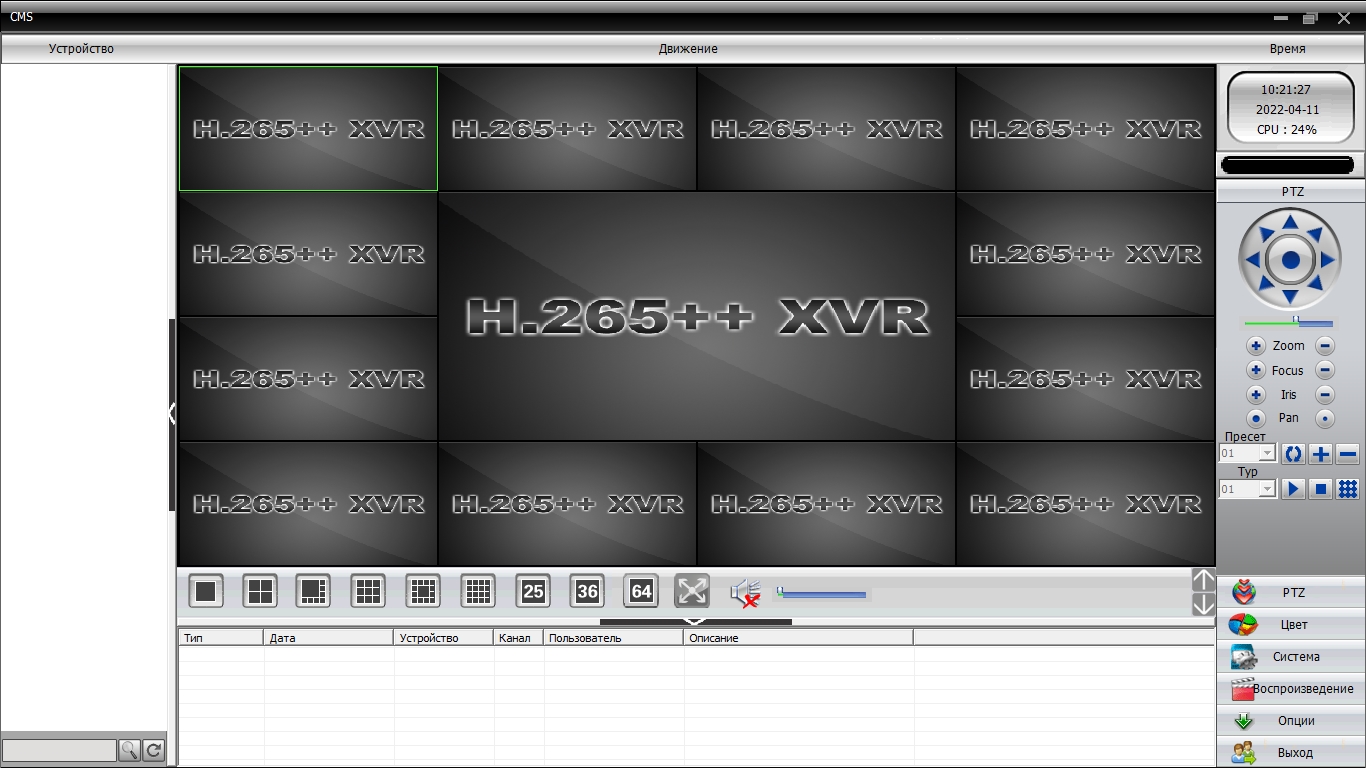Viewport: 1366px width, 768px height.
Task: Pan PTZ camera right
Action: (x=1329, y=260)
